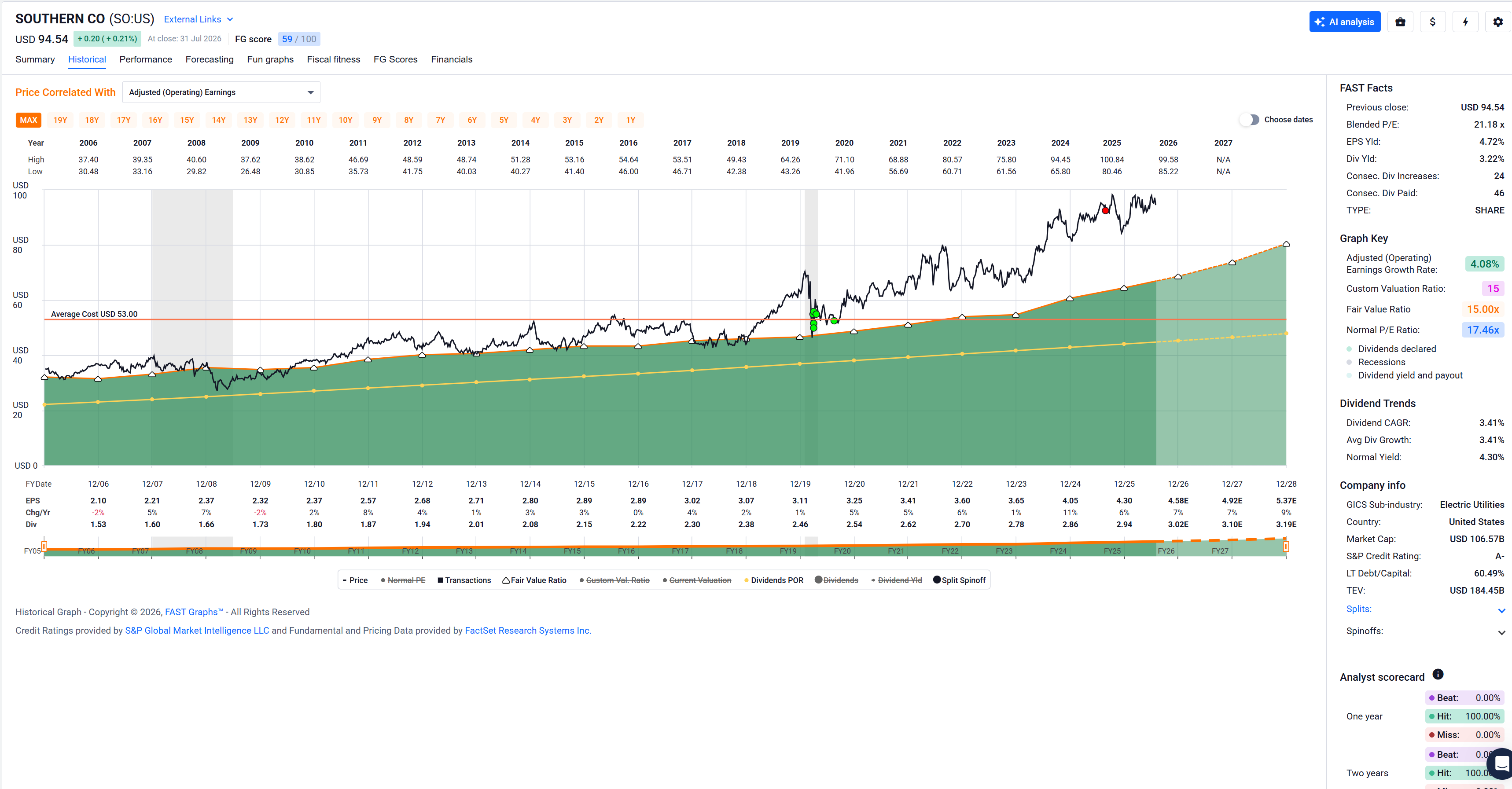
Task: Click right handle of timeline range slider
Action: (x=1286, y=547)
